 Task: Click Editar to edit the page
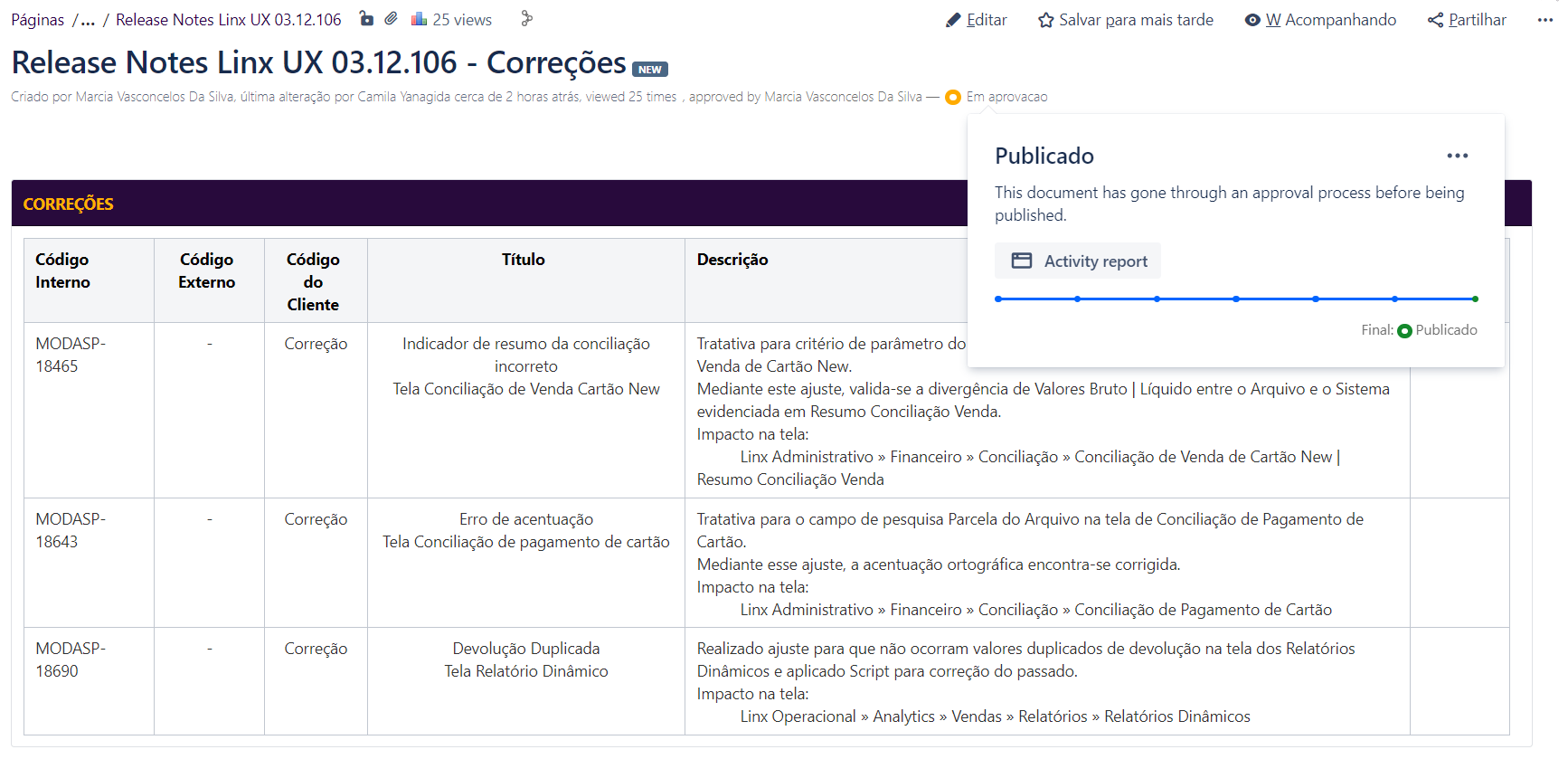click(976, 20)
